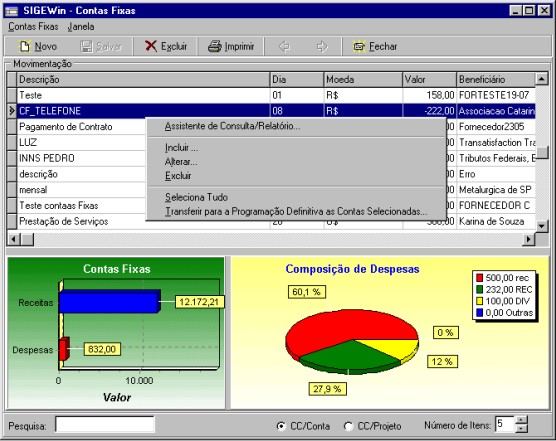
Task: Click the Valor column header
Action: pyautogui.click(x=429, y=79)
